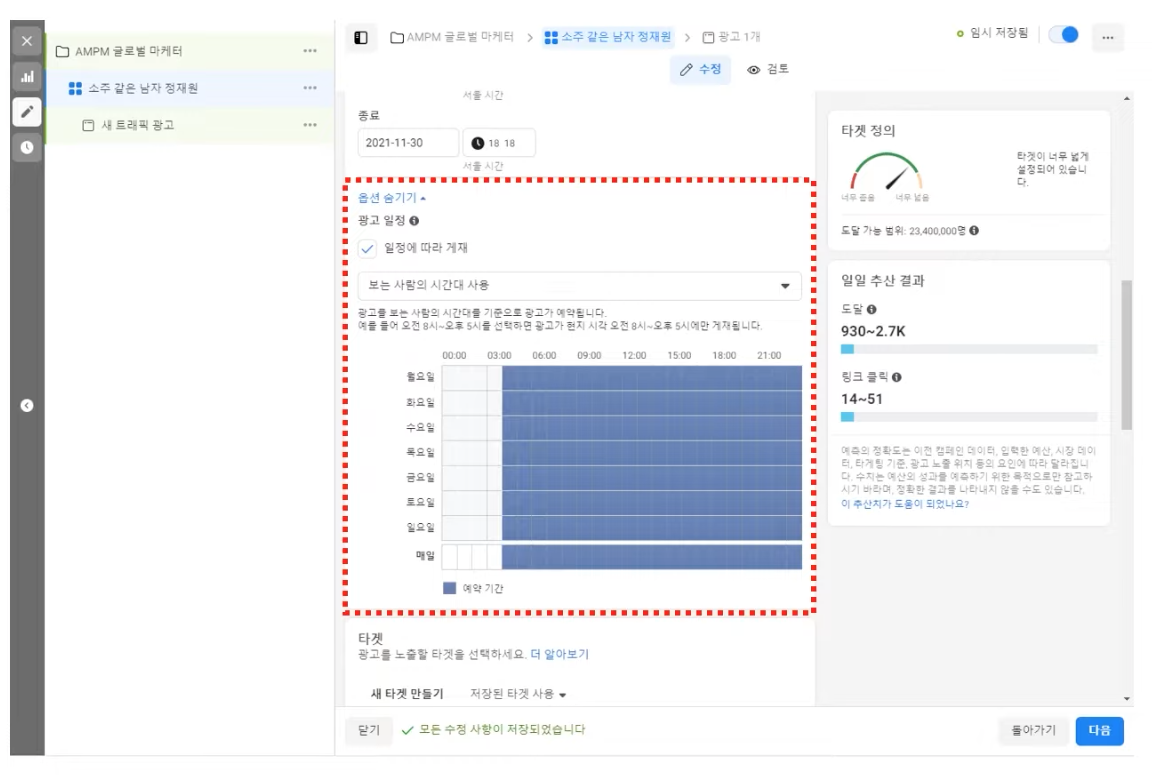
Task: Click the 종료 date field 2021-11-30
Action: [x=407, y=143]
